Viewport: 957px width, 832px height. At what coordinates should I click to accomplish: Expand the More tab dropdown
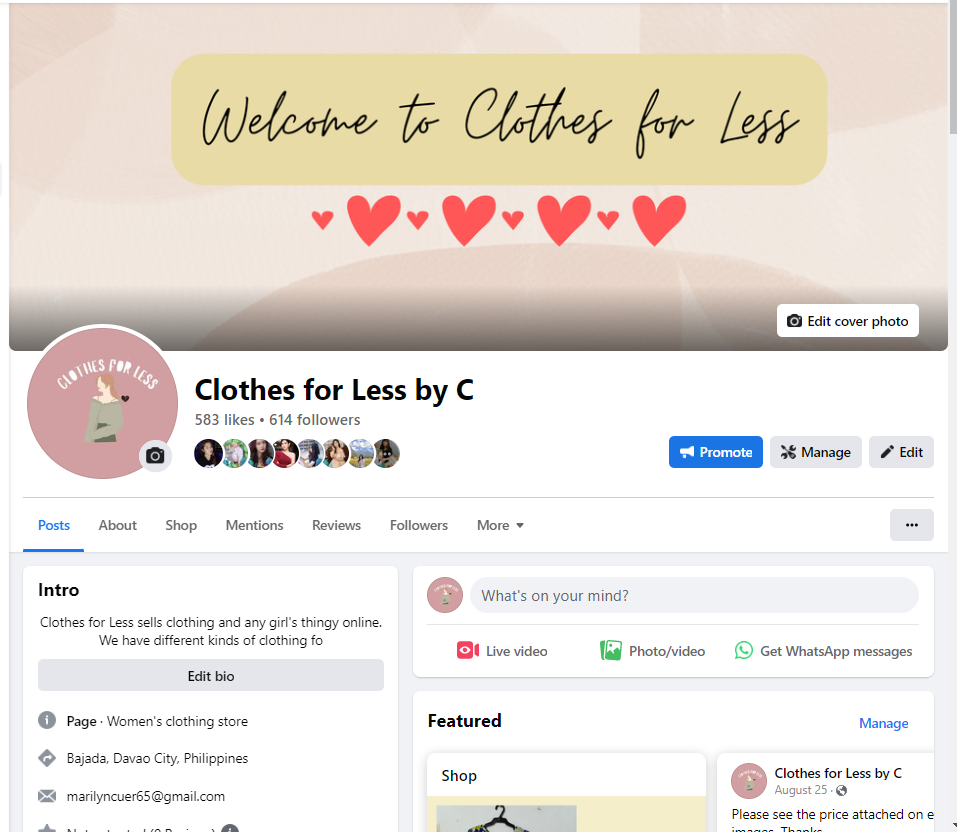[500, 525]
